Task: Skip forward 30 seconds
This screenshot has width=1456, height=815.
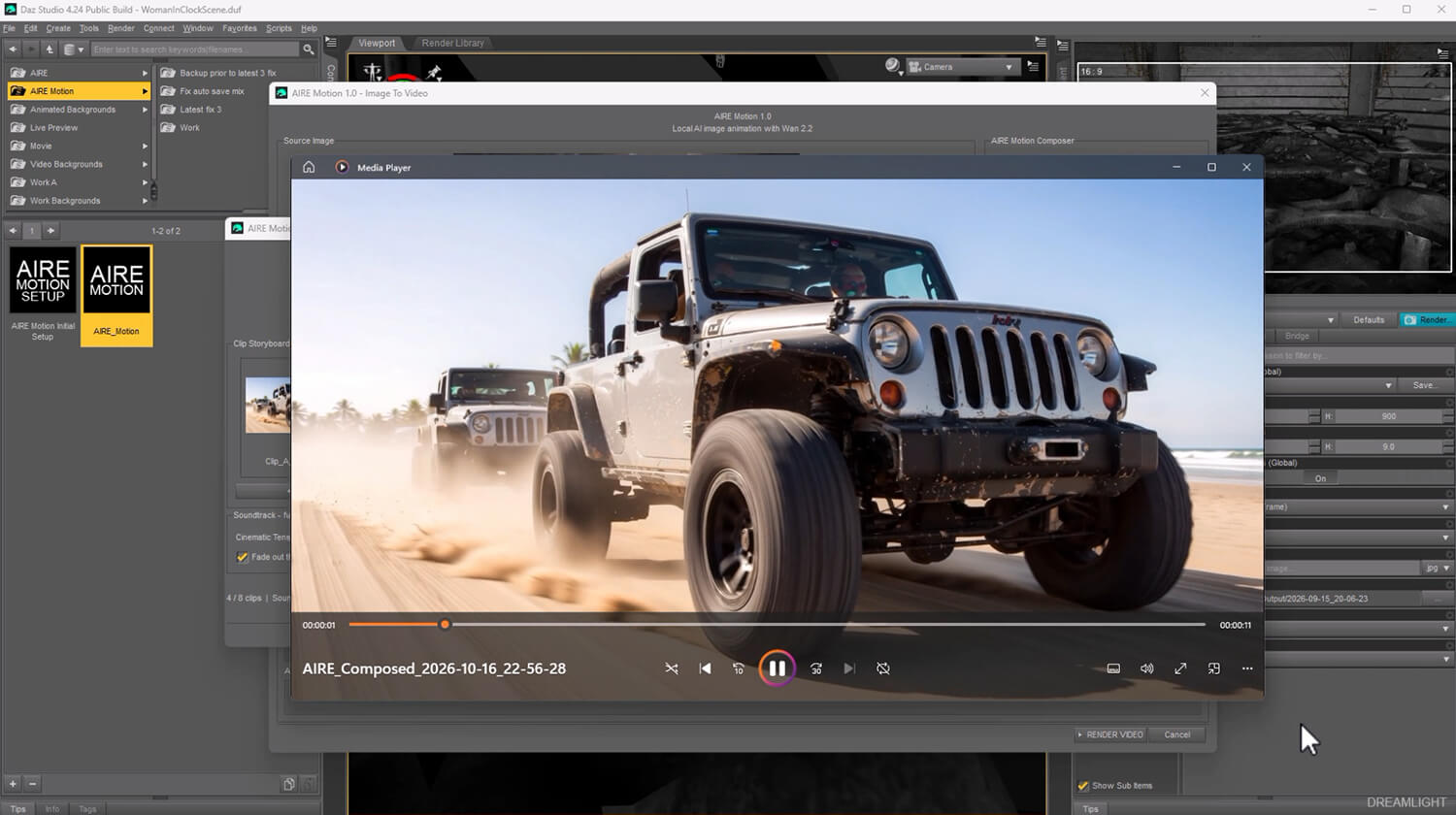Action: coord(816,668)
